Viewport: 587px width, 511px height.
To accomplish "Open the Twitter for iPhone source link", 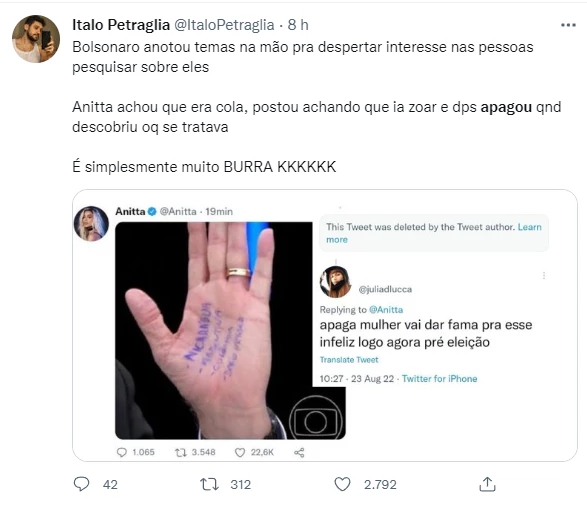I will pos(440,379).
